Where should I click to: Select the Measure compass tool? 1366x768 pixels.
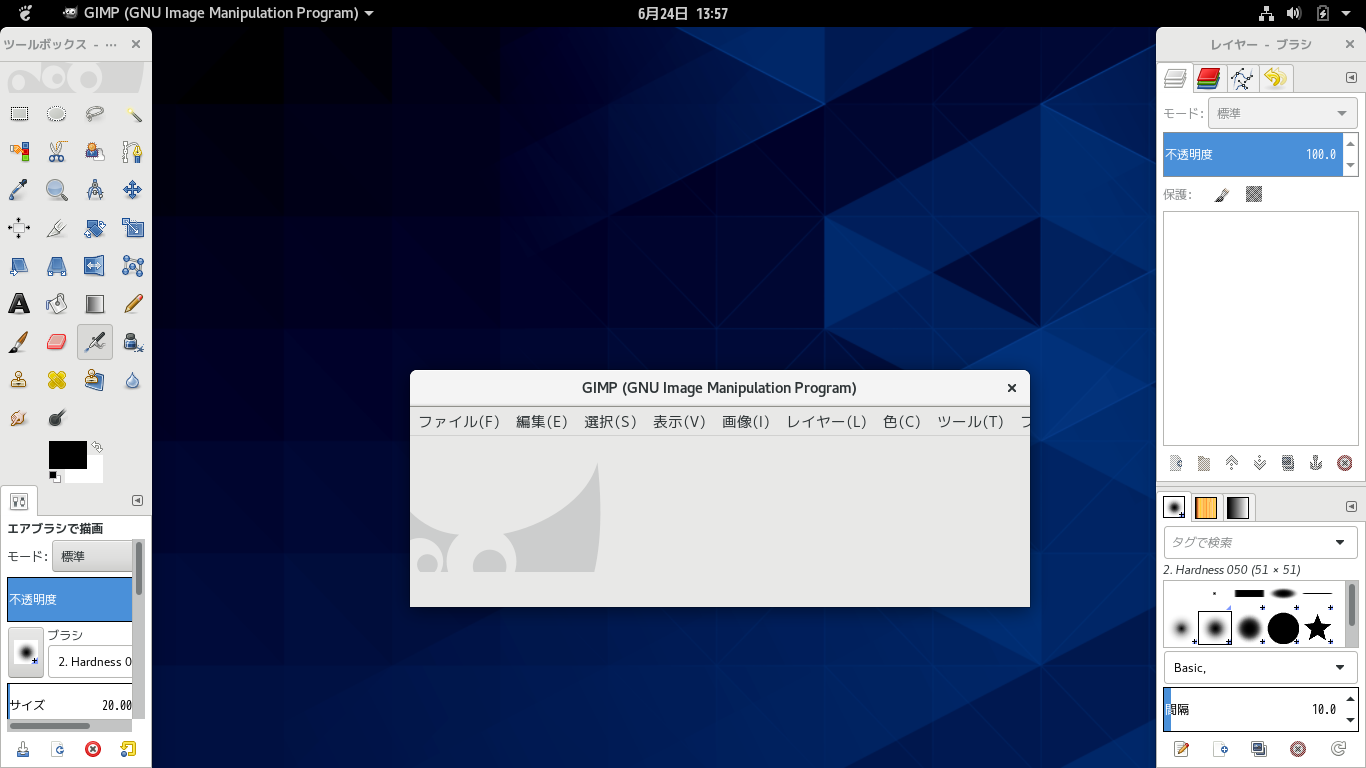(95, 190)
